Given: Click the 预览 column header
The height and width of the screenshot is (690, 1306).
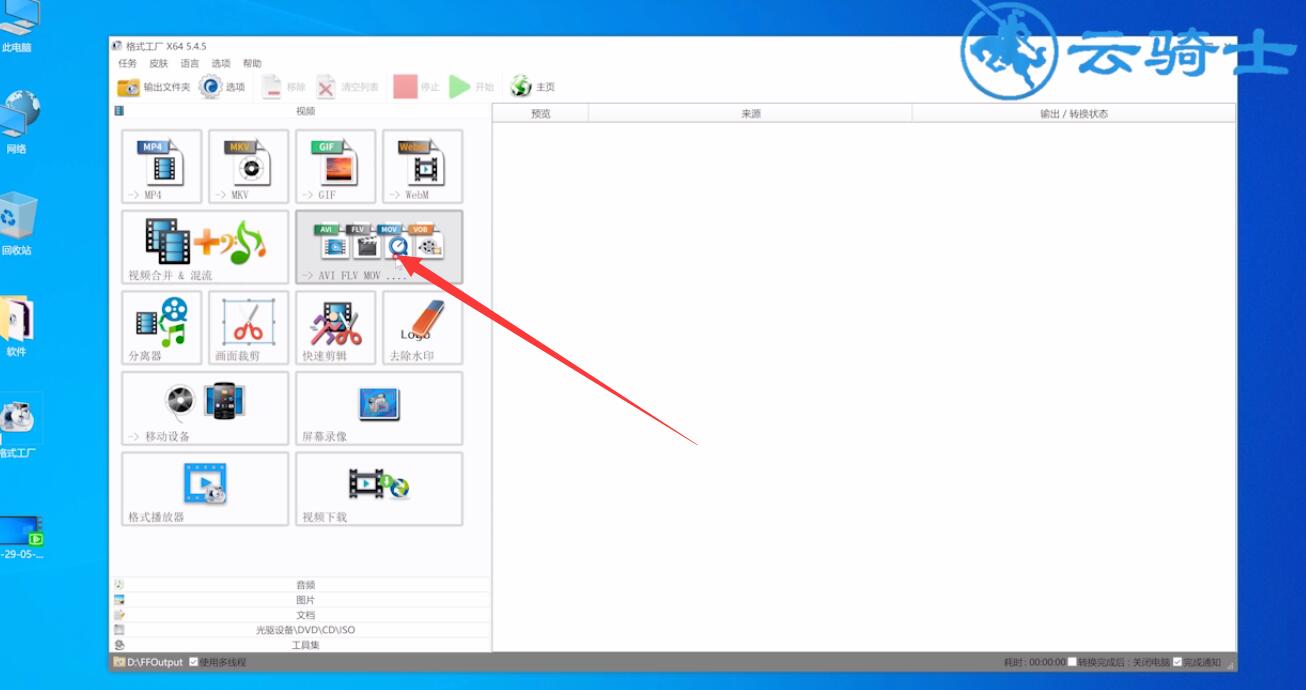Looking at the screenshot, I should click(541, 114).
